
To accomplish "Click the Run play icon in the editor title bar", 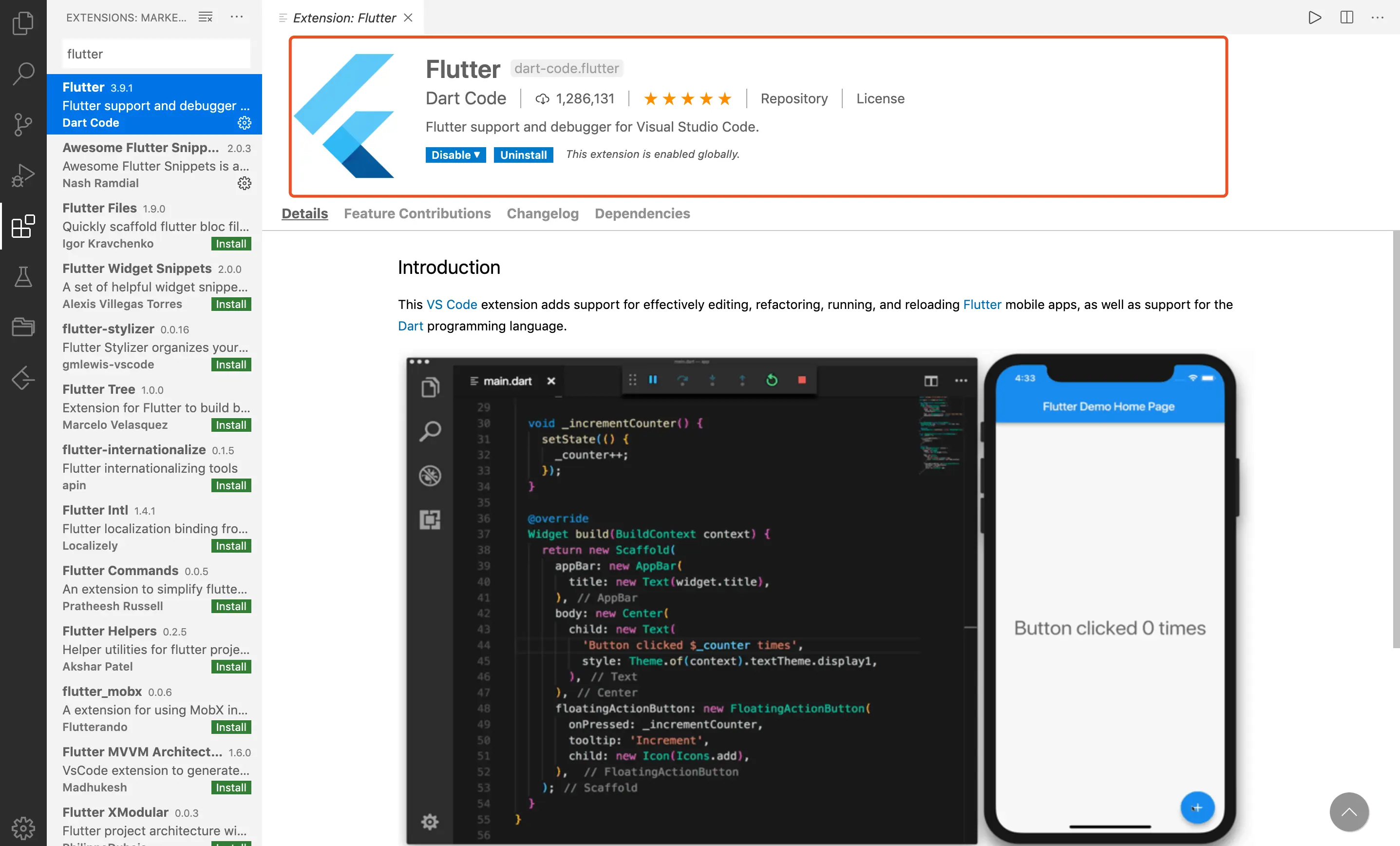I will click(1314, 17).
